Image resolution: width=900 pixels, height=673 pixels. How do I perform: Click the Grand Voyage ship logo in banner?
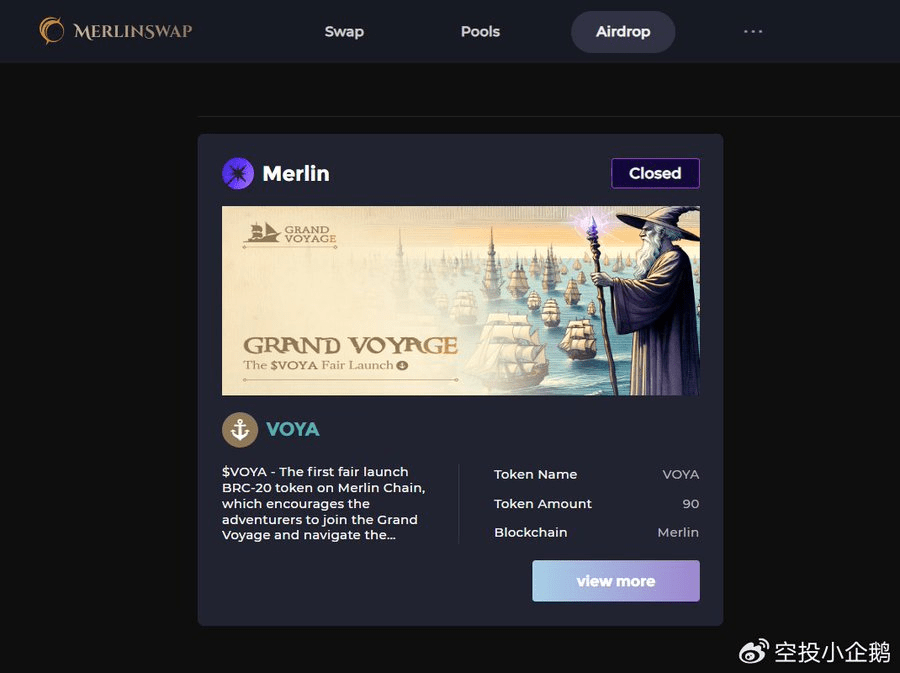tap(263, 233)
